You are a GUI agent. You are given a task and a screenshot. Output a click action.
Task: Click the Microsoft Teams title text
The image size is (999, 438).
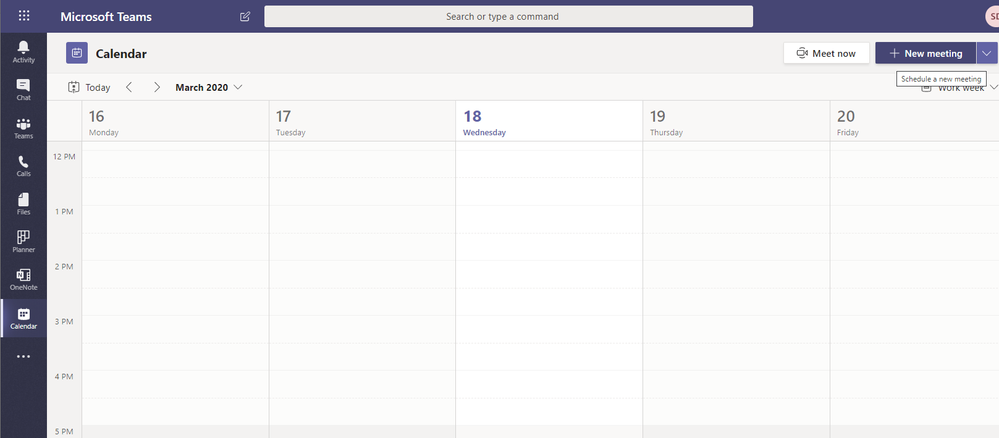pos(108,17)
